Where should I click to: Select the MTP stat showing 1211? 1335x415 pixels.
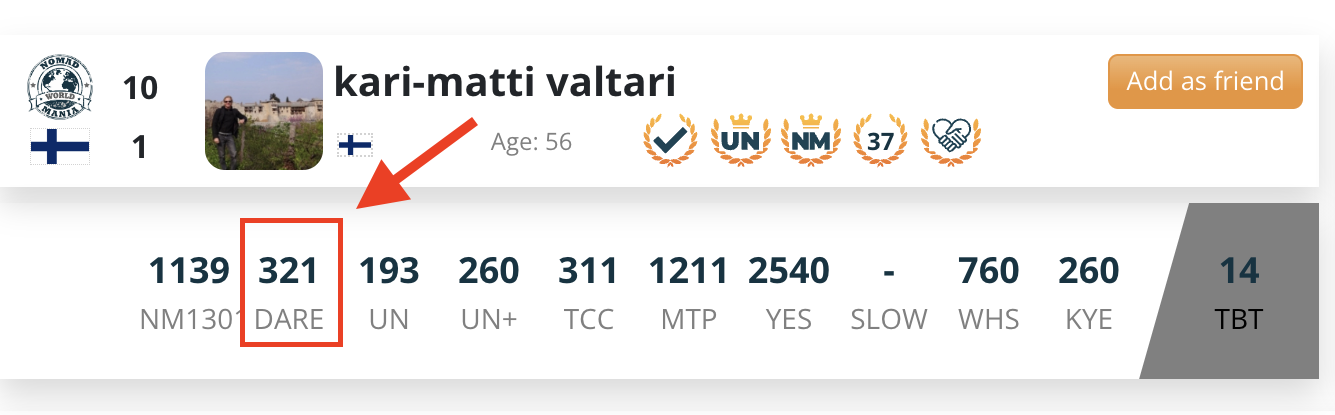689,291
